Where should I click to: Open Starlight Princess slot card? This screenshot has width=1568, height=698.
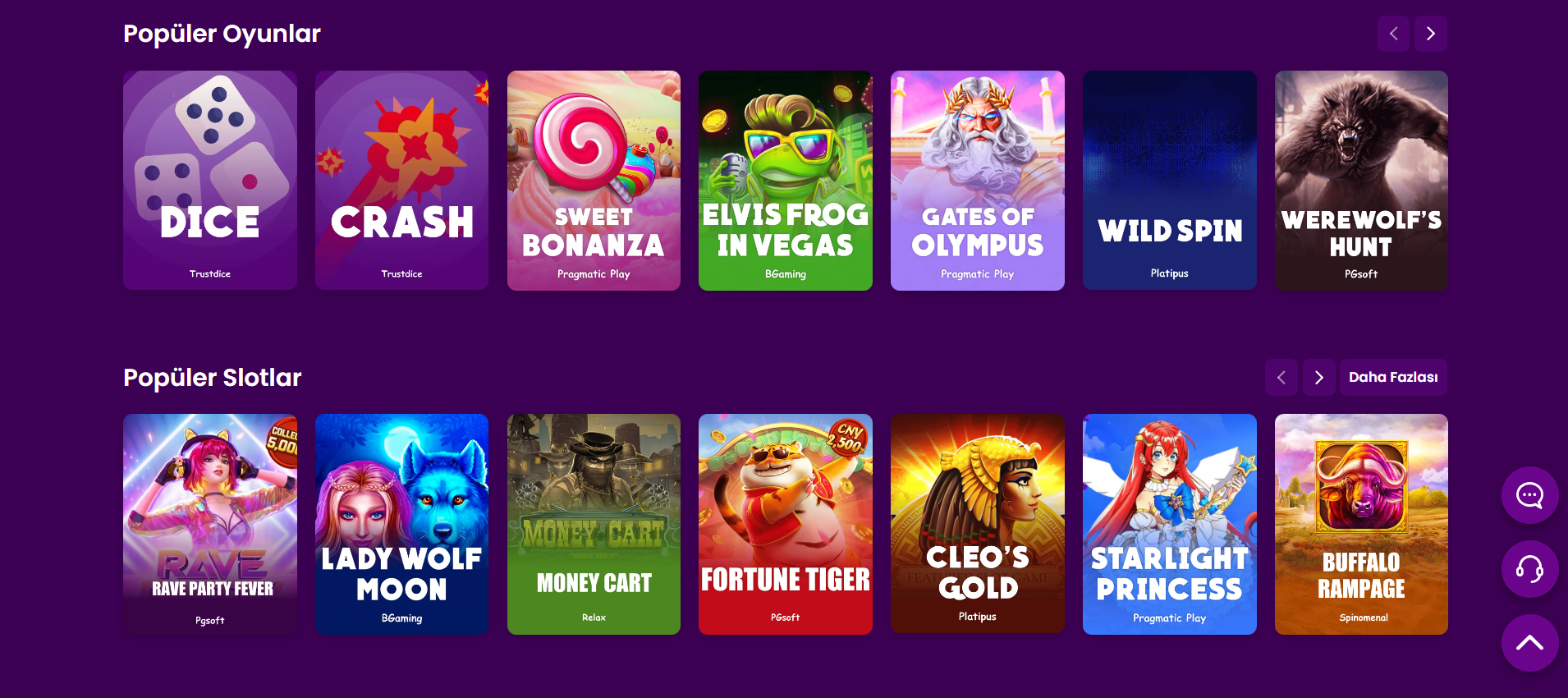pyautogui.click(x=1170, y=524)
